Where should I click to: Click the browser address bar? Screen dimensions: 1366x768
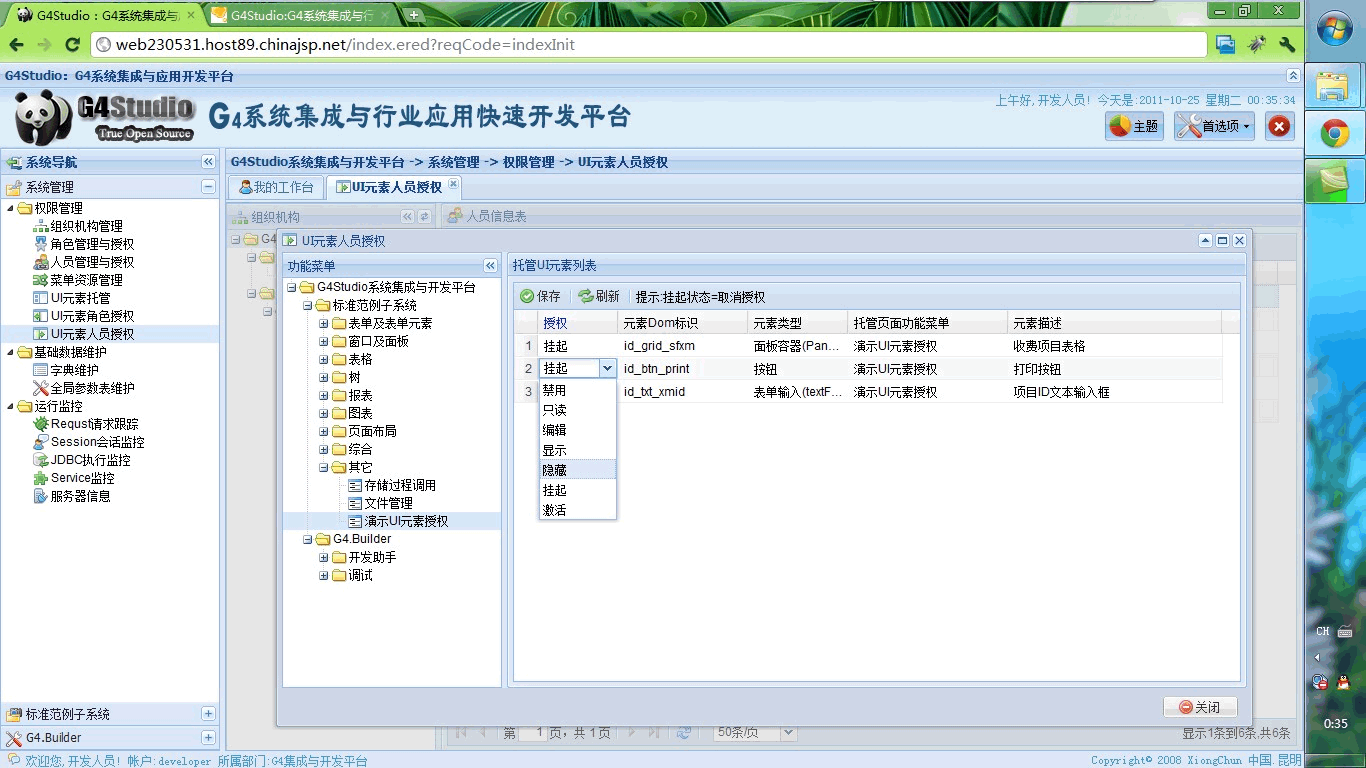pyautogui.click(x=648, y=45)
